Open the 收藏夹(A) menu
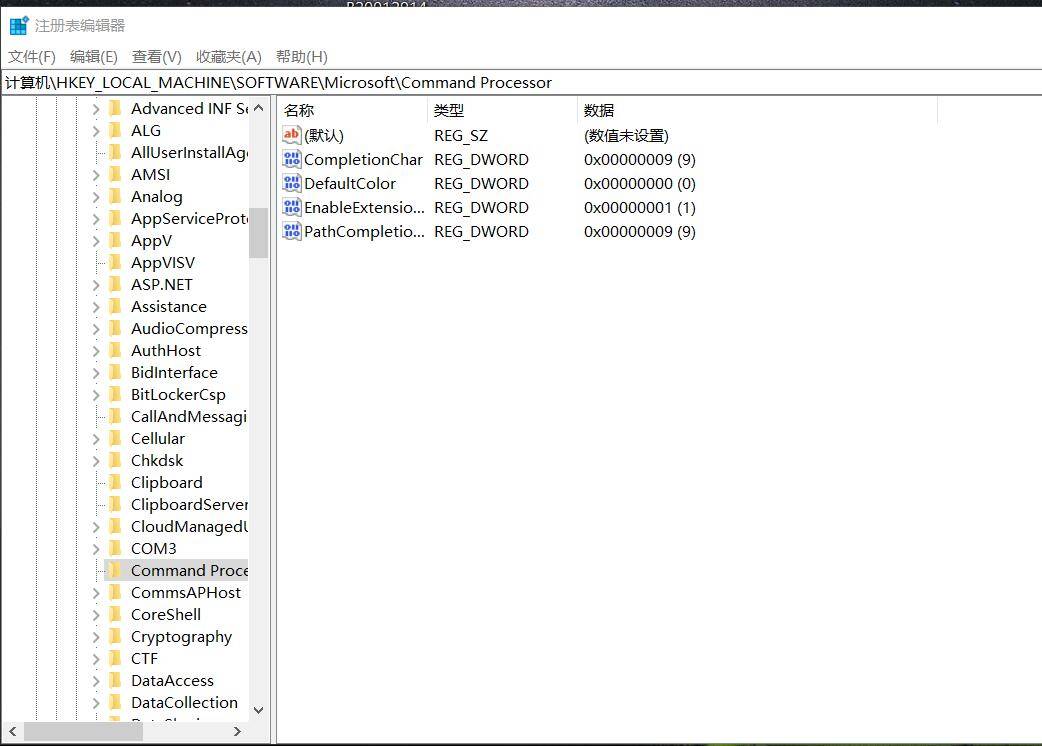Image resolution: width=1042 pixels, height=746 pixels. (x=229, y=57)
